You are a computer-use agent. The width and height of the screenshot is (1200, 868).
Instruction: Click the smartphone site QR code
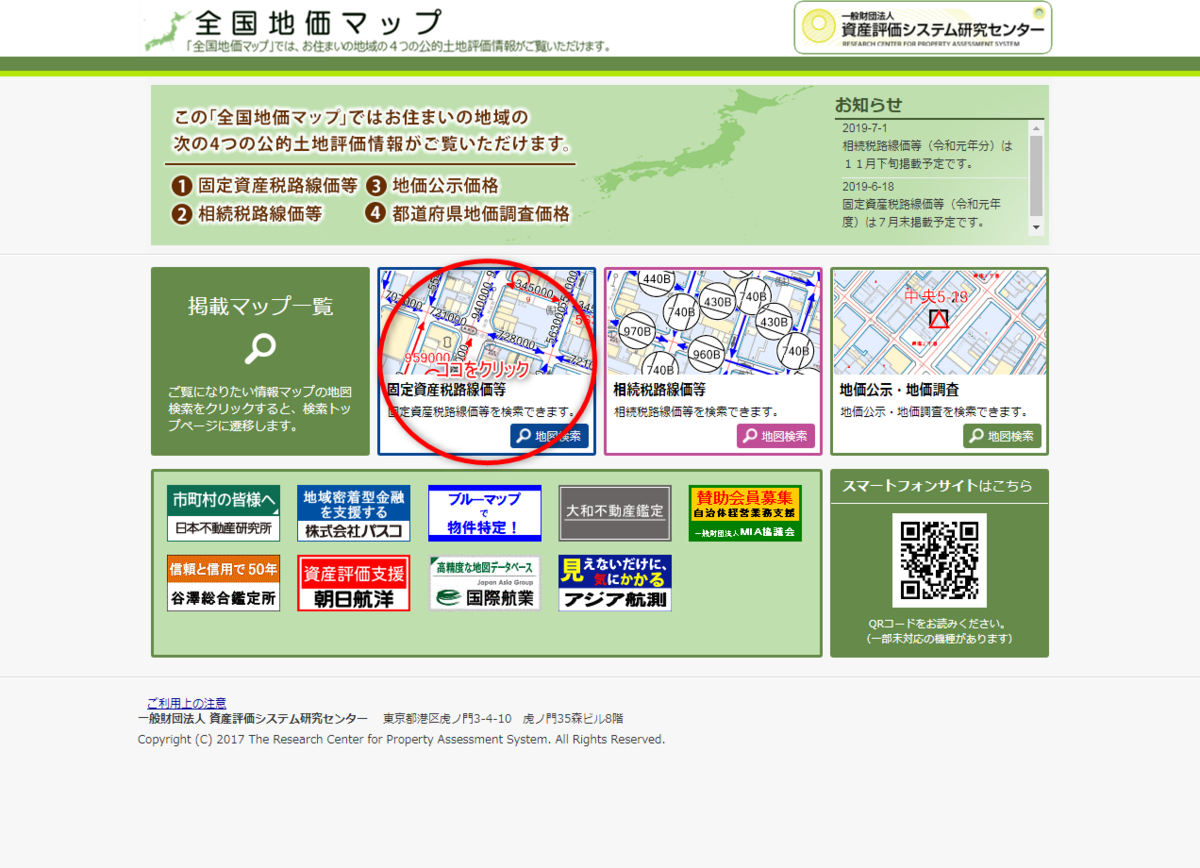939,561
